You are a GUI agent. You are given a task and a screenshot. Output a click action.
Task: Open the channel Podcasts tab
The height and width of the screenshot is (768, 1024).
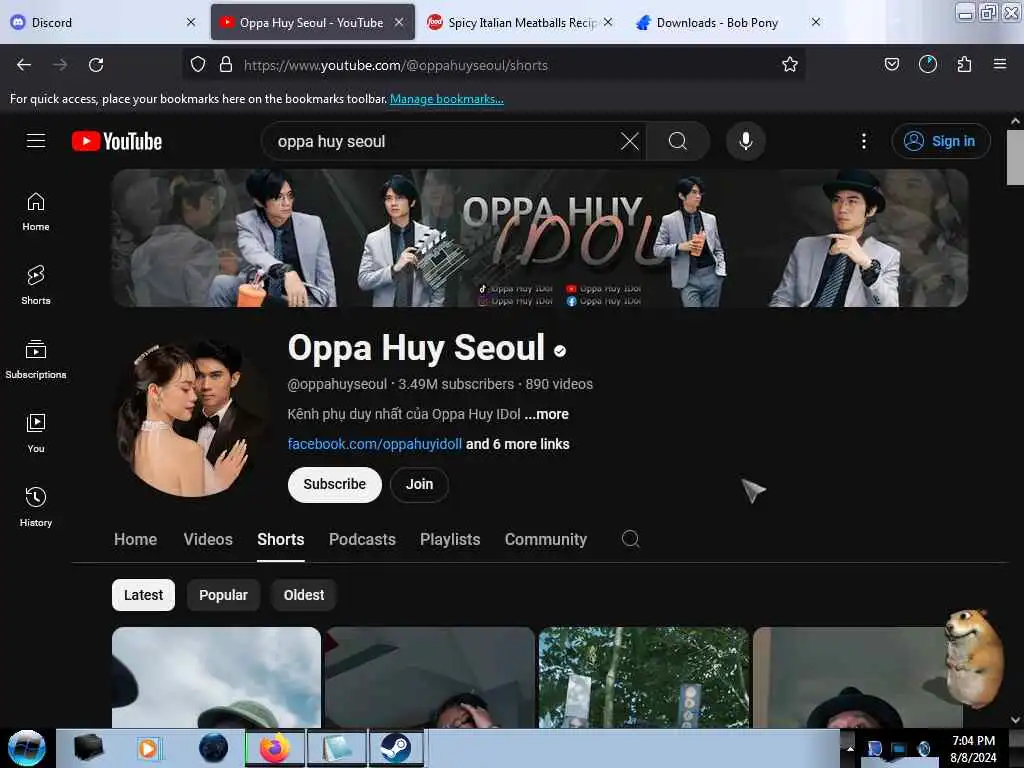(x=362, y=539)
